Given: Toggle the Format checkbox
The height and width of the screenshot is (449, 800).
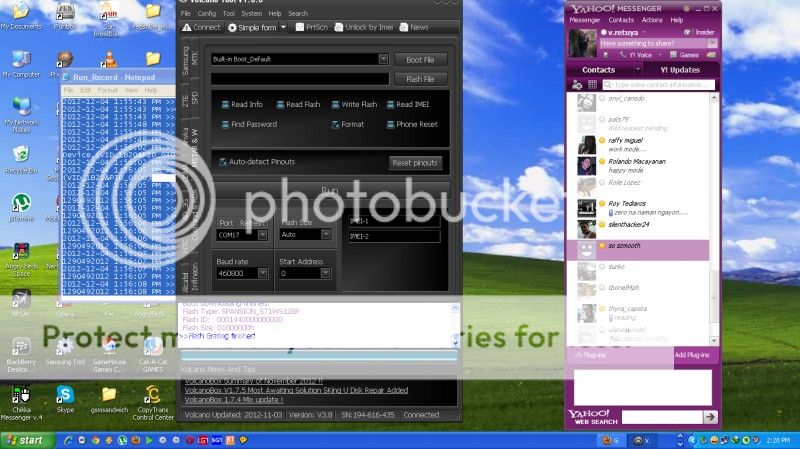Looking at the screenshot, I should [x=334, y=124].
